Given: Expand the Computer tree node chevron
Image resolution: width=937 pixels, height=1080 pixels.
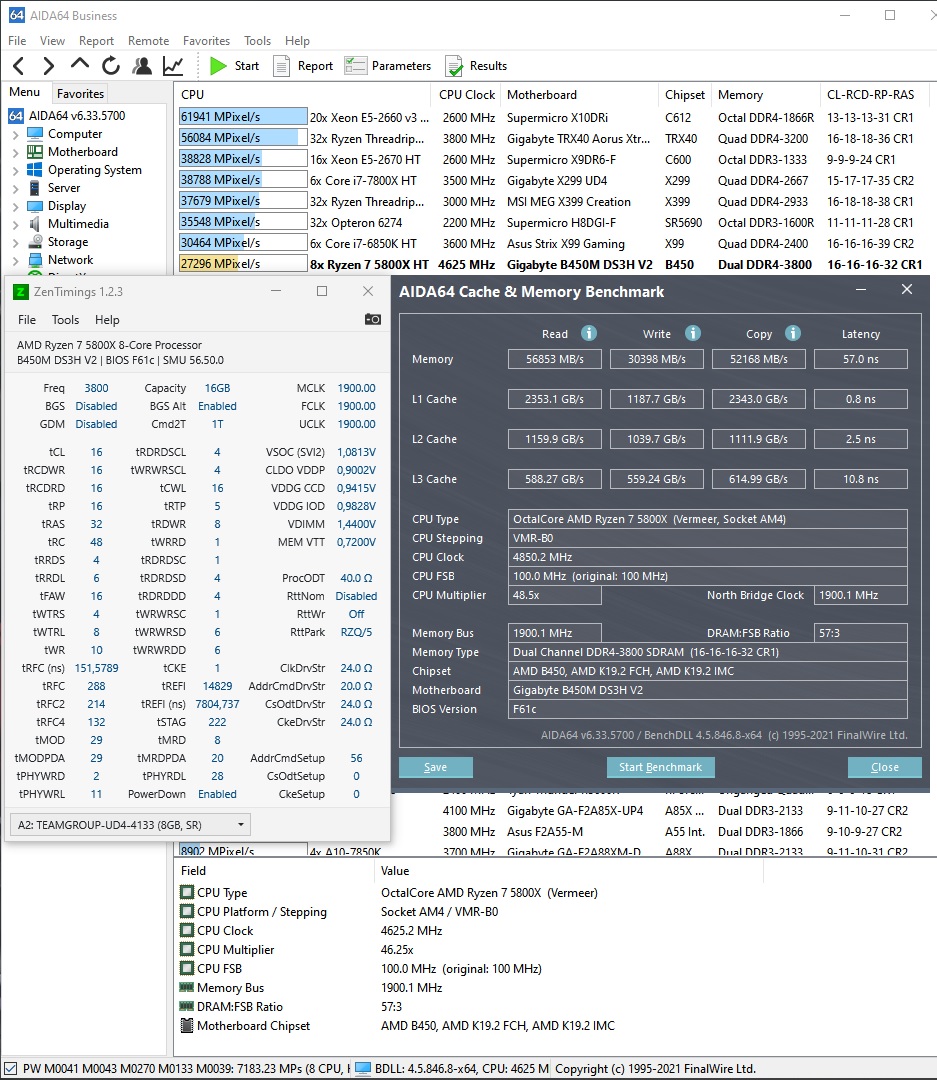Looking at the screenshot, I should [x=15, y=134].
